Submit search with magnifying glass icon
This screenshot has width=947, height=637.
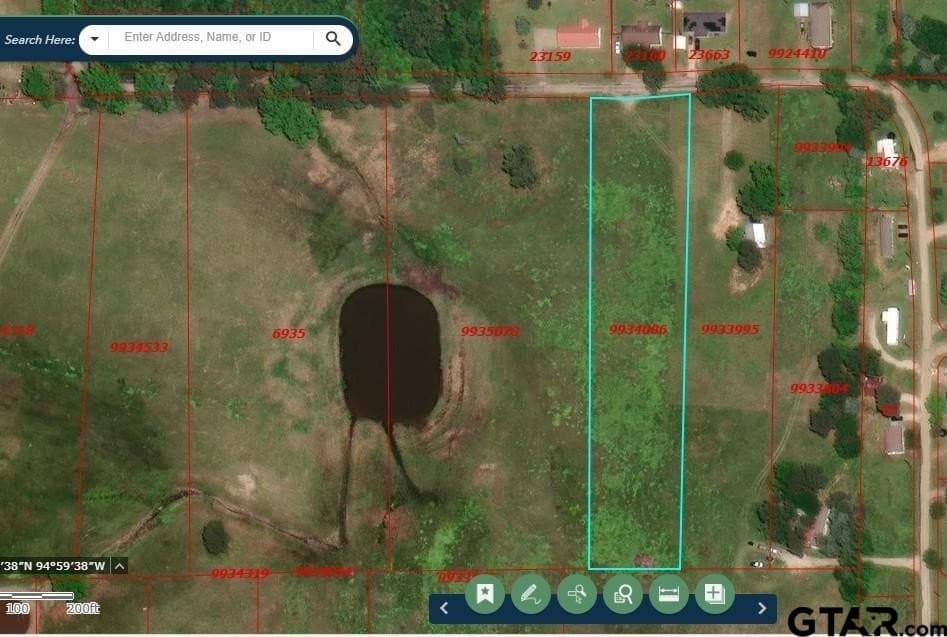[x=333, y=39]
